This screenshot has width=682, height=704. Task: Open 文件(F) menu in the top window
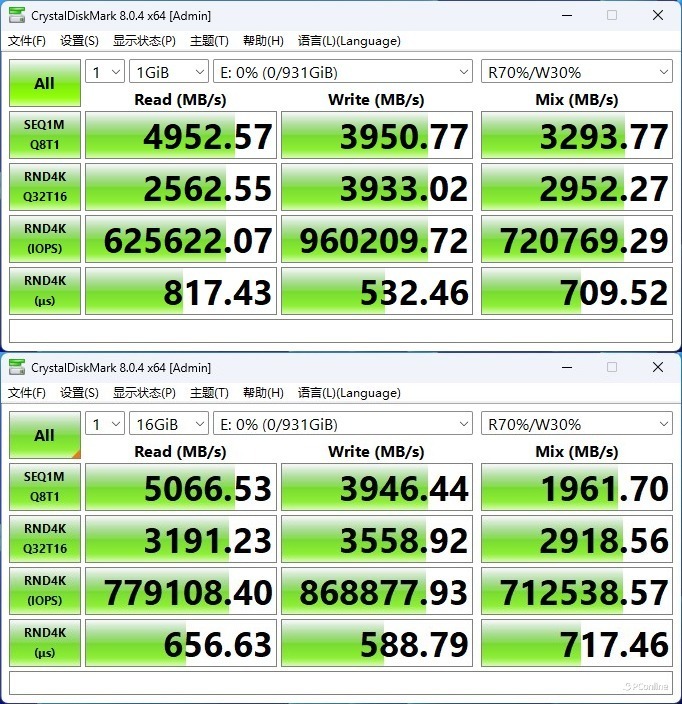pos(27,41)
